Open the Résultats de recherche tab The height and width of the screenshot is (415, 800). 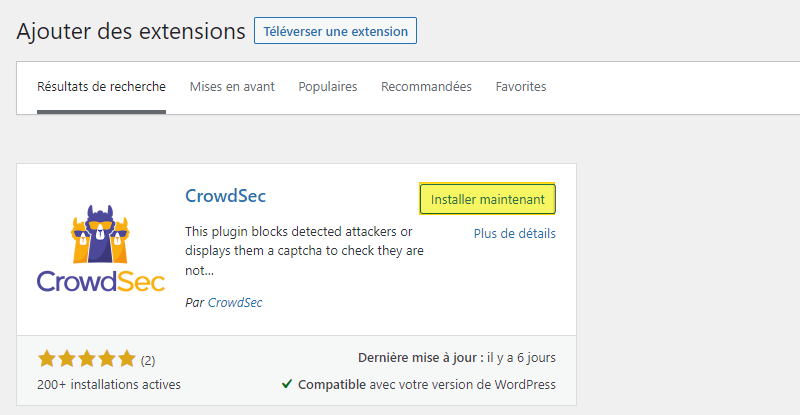pos(101,87)
